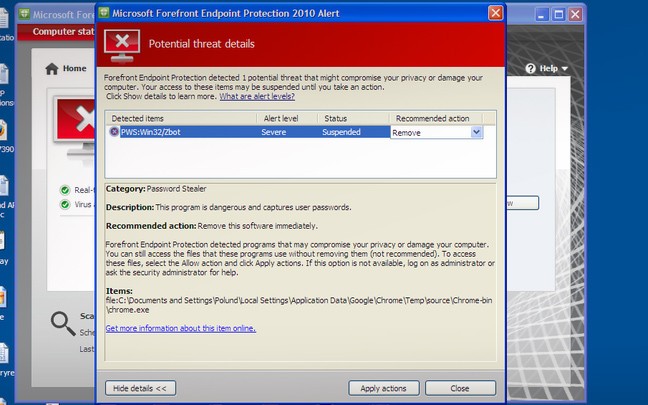Expand the Help menu arrow
The image size is (648, 405).
point(565,69)
